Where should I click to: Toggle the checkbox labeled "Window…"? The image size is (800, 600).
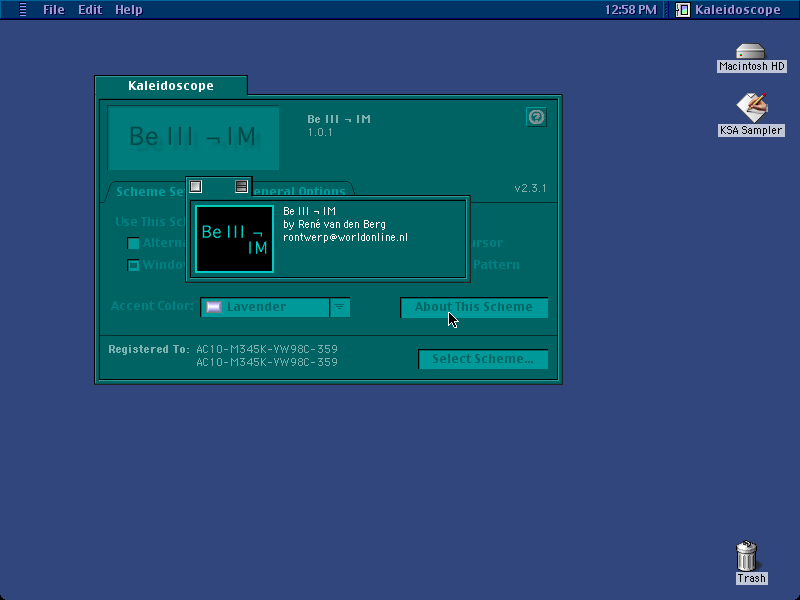pyautogui.click(x=133, y=265)
